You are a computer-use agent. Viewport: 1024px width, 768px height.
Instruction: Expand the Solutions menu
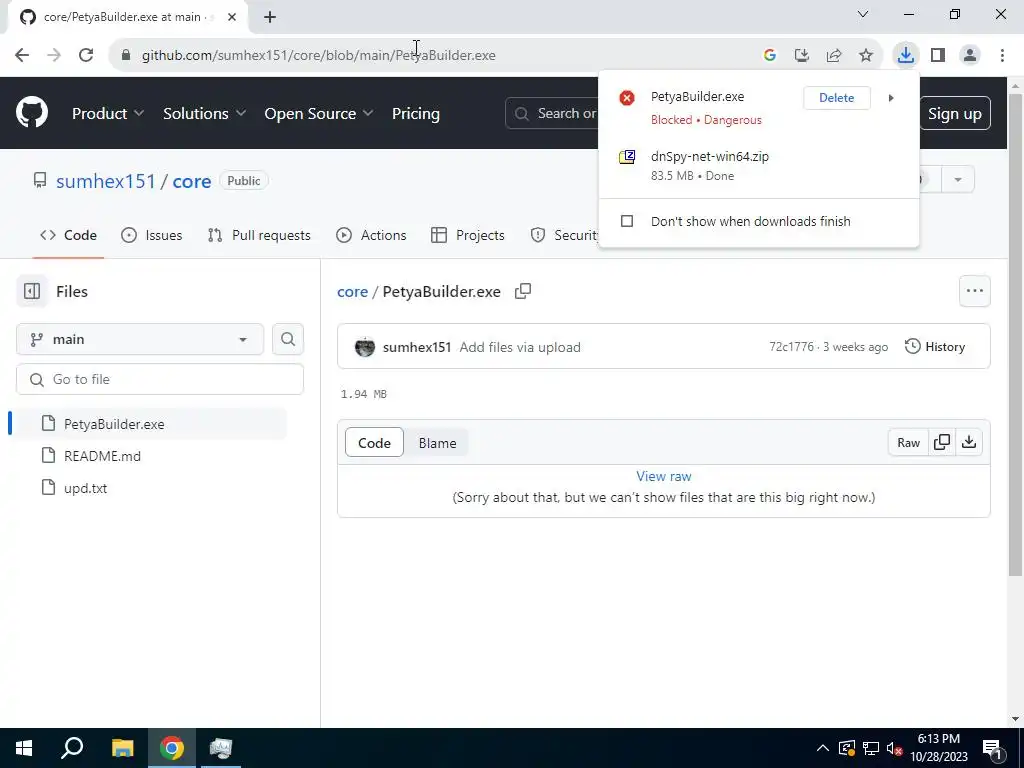204,114
